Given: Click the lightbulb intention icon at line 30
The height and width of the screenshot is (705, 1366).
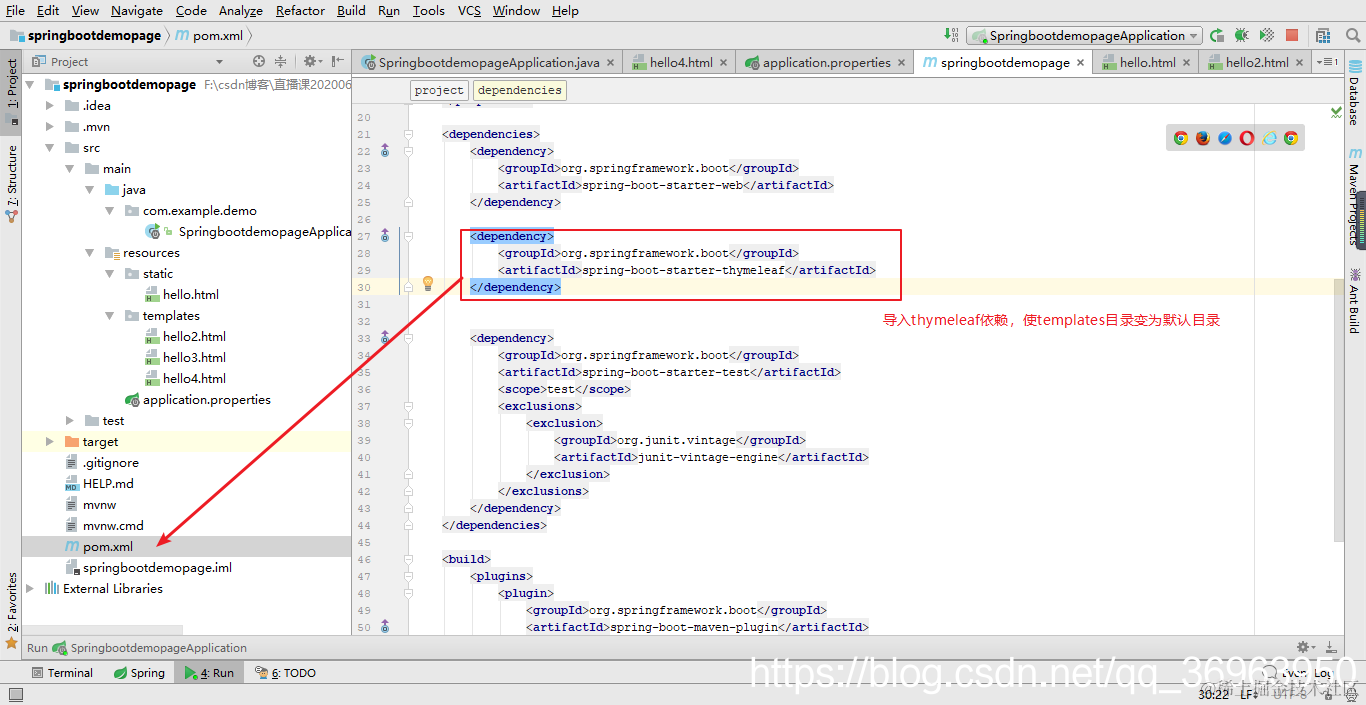Looking at the screenshot, I should [x=428, y=283].
